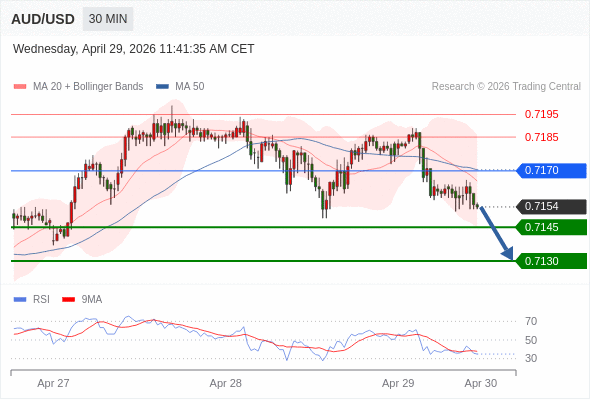The image size is (590, 400).
Task: Click the green 0.7130 target tag
Action: pos(552,261)
